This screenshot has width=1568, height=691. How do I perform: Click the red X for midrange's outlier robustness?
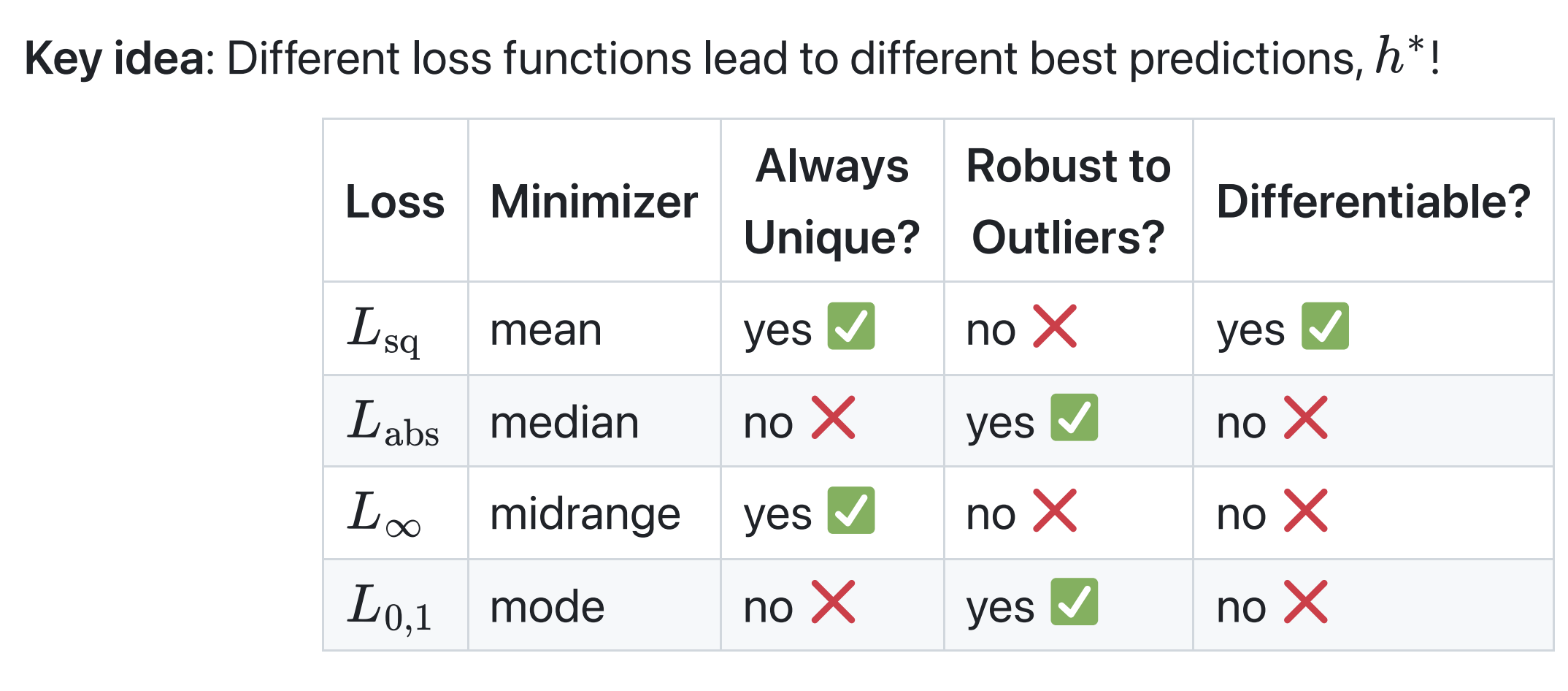tap(1055, 511)
